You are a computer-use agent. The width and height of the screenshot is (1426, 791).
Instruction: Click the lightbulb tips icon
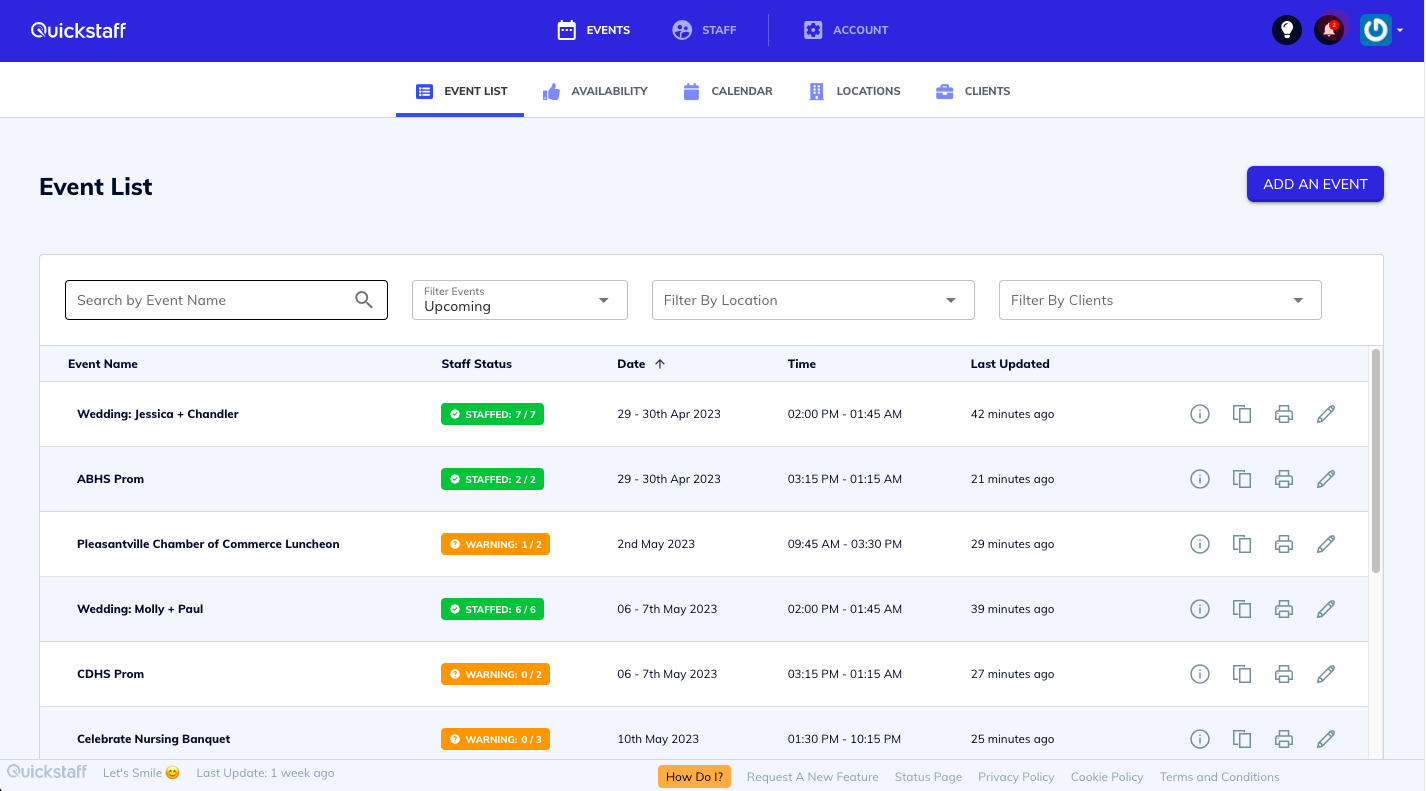(x=1286, y=29)
